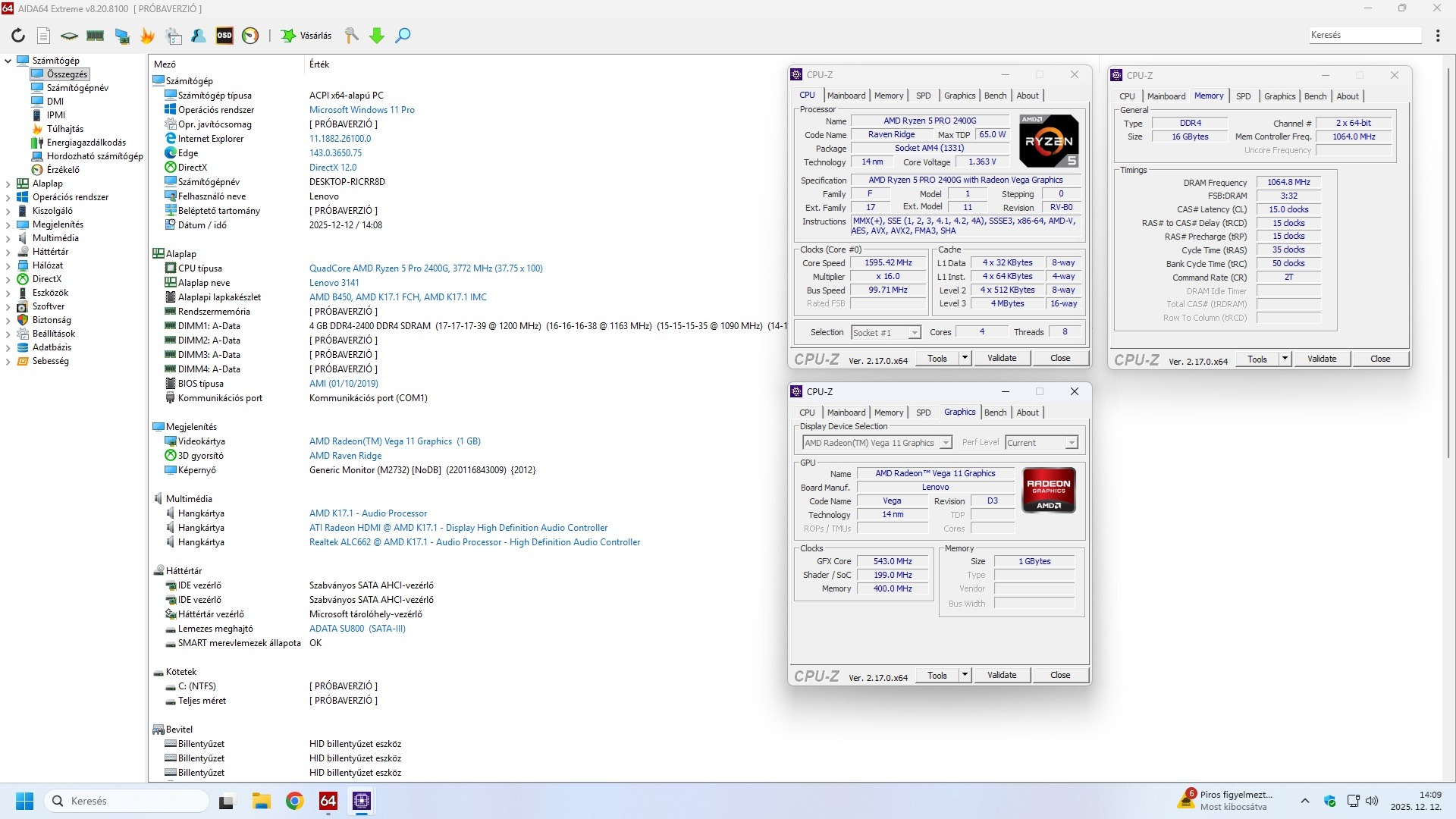Open the OSD panel icon
This screenshot has width=1456, height=819.
pos(224,36)
